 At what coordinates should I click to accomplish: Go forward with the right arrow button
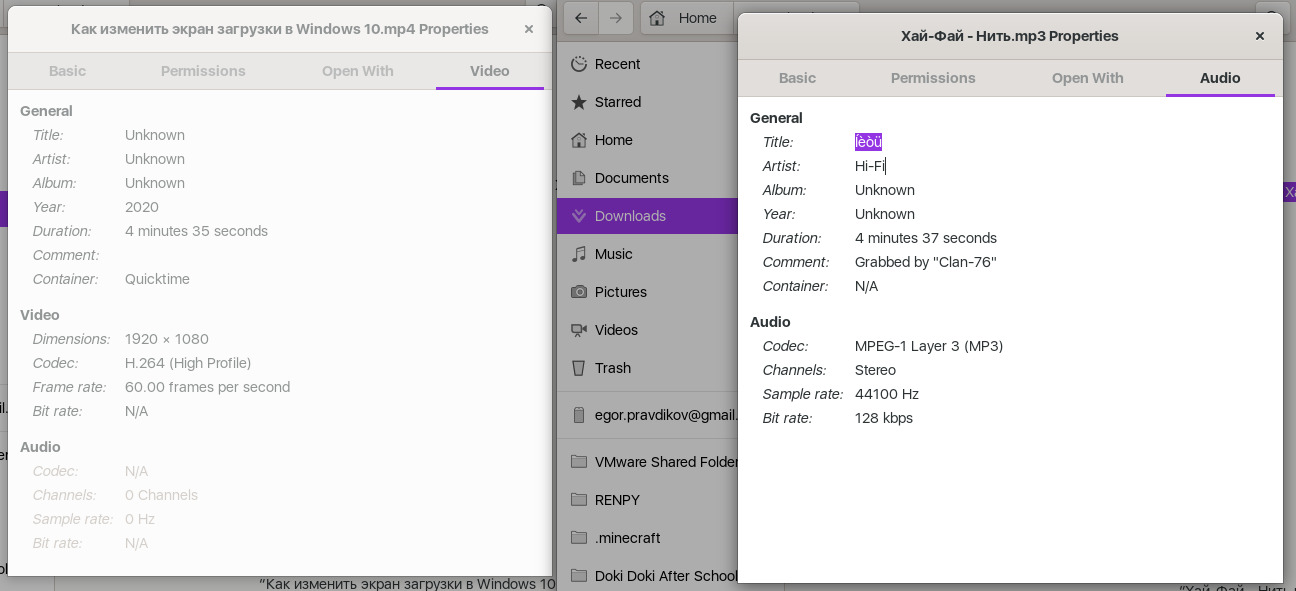click(x=616, y=18)
